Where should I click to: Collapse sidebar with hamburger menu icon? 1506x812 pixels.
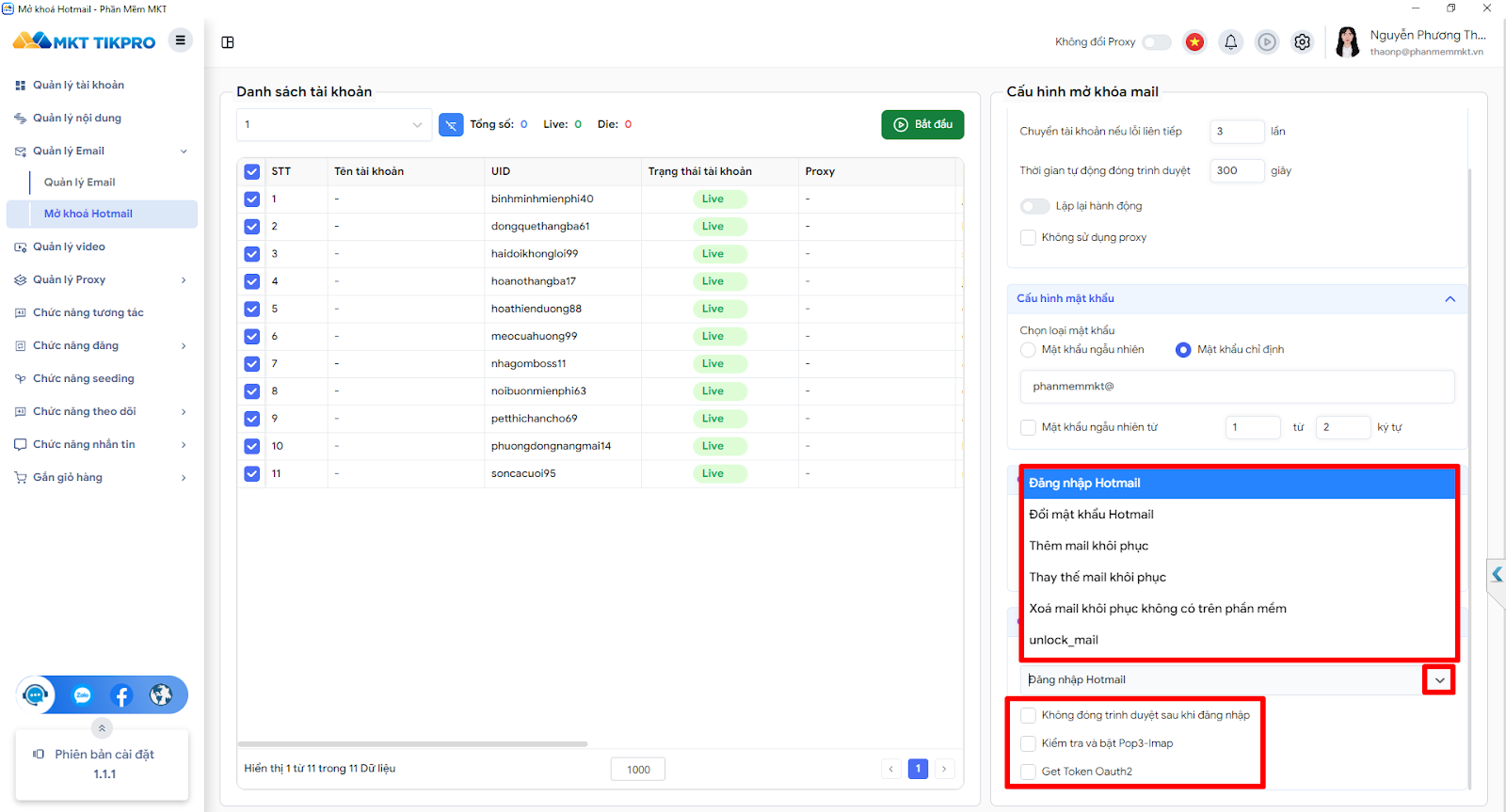180,40
